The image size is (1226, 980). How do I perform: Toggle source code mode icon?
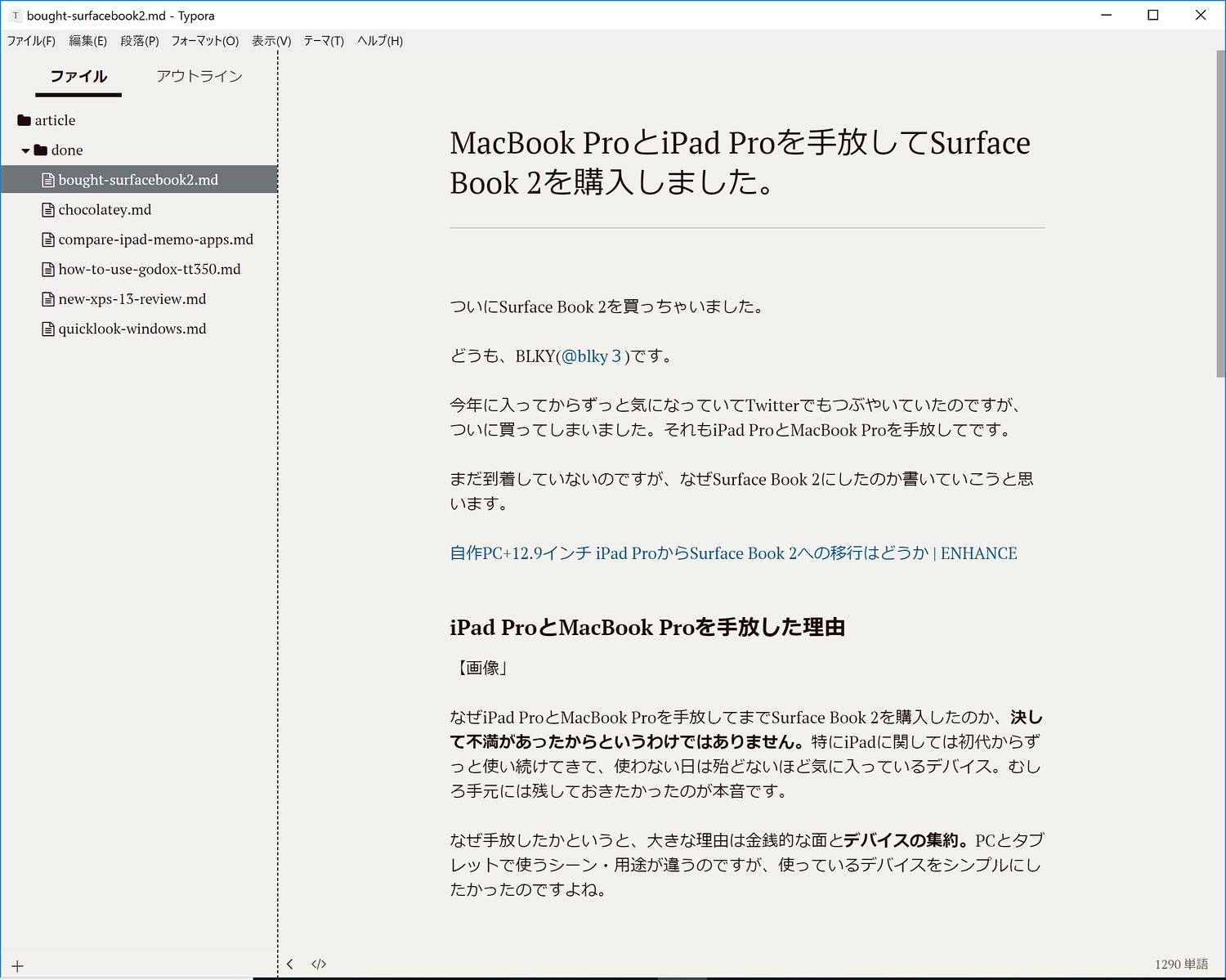pyautogui.click(x=319, y=964)
